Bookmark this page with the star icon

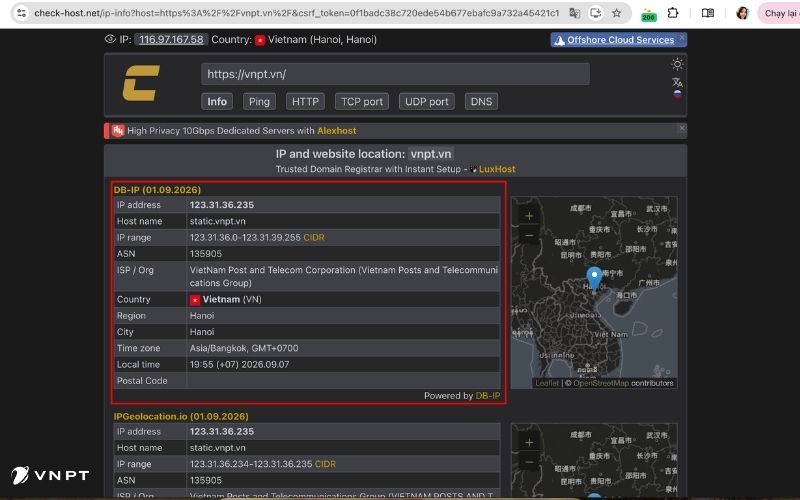[x=617, y=13]
